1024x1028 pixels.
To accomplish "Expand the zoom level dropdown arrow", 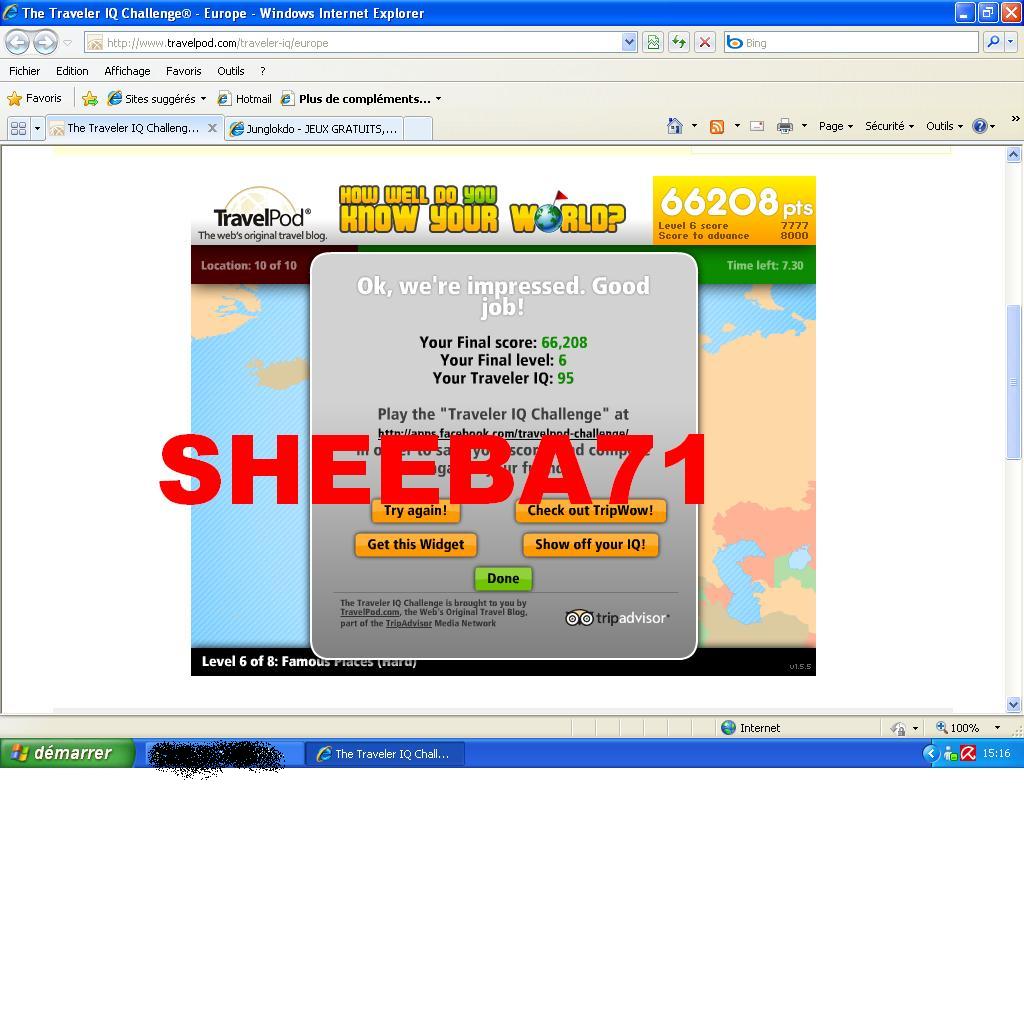I will click(997, 728).
